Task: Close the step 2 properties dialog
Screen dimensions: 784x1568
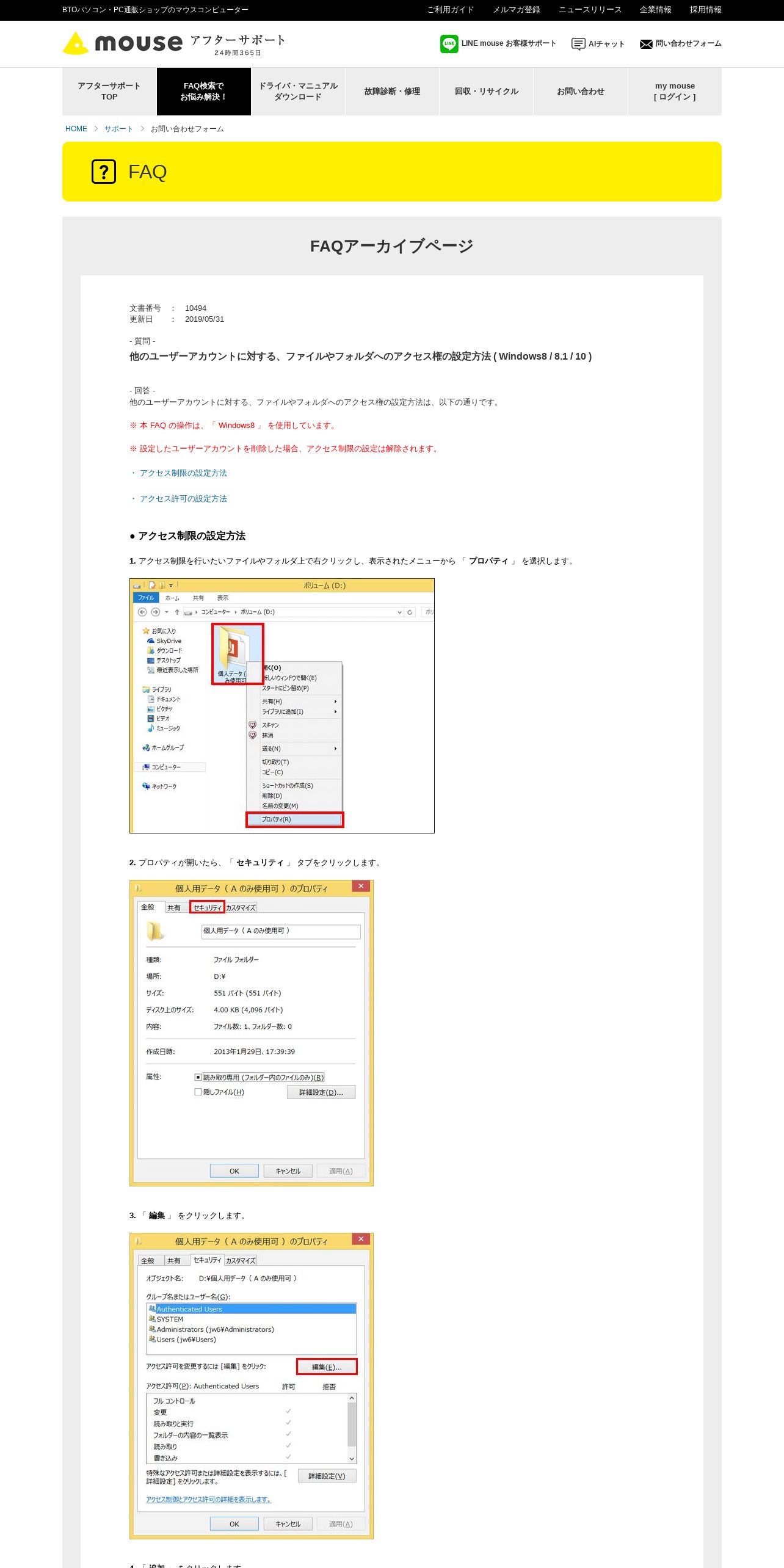Action: pos(361,886)
